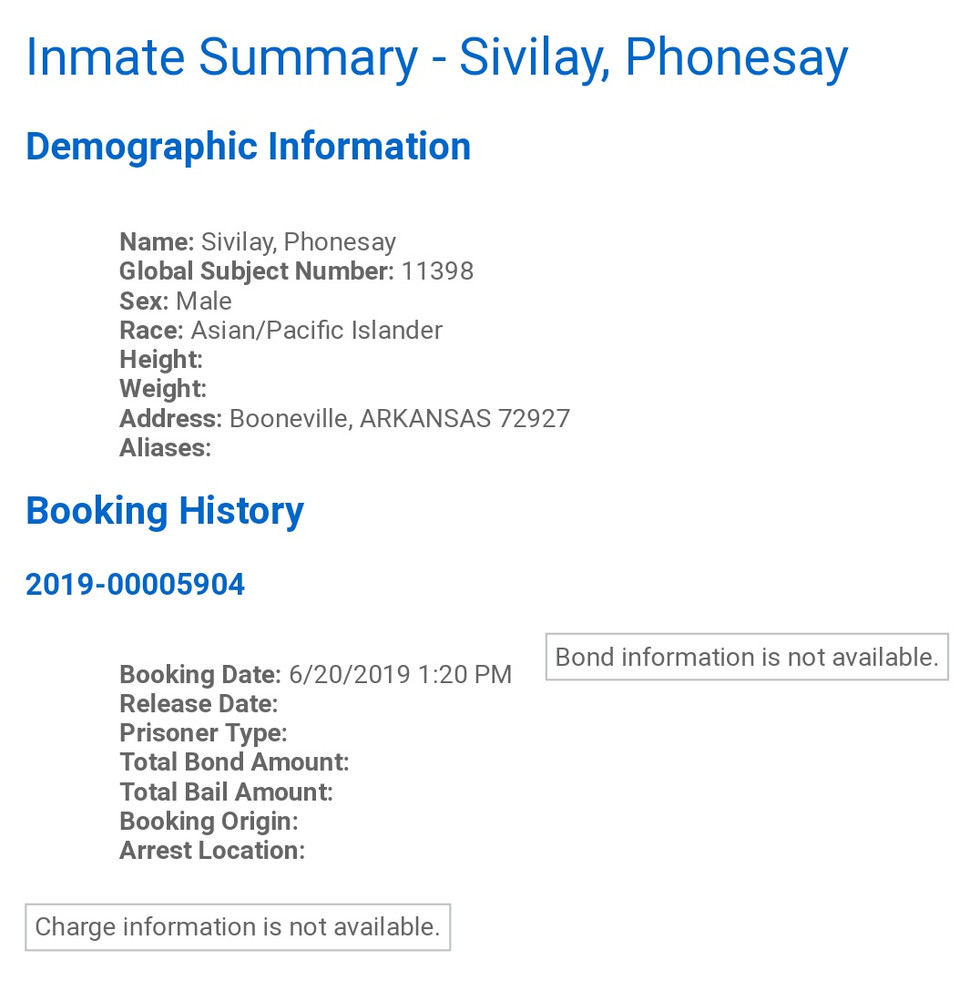Select the Release Date label

point(198,704)
